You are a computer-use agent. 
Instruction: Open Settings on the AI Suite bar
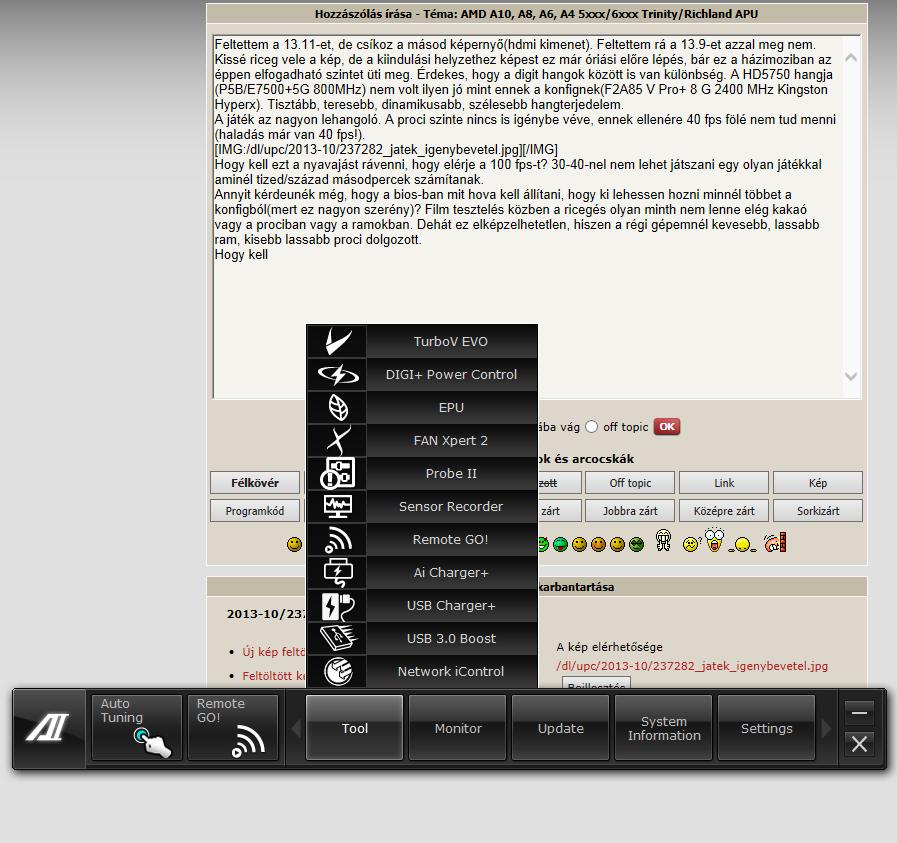(x=767, y=728)
